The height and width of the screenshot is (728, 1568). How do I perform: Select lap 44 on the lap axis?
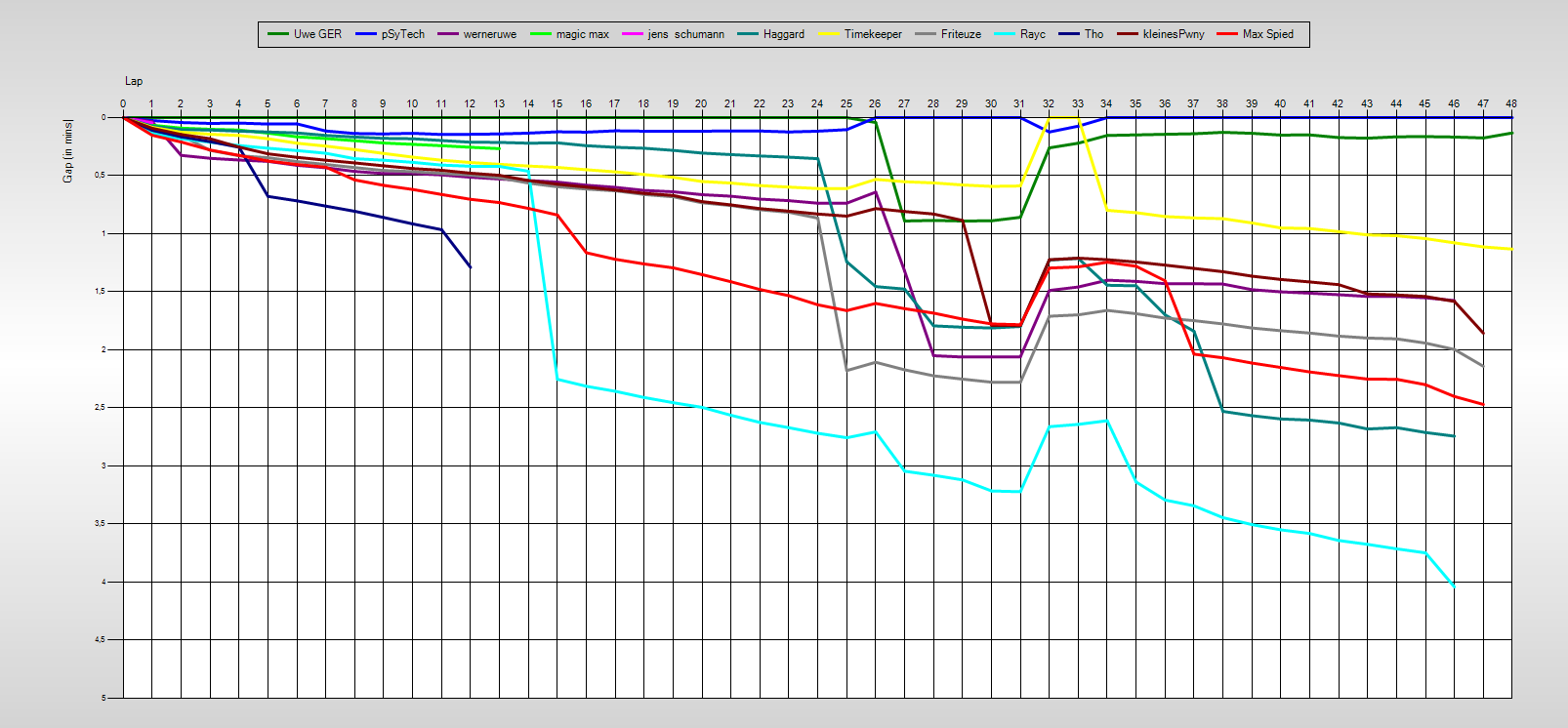coord(1396,103)
